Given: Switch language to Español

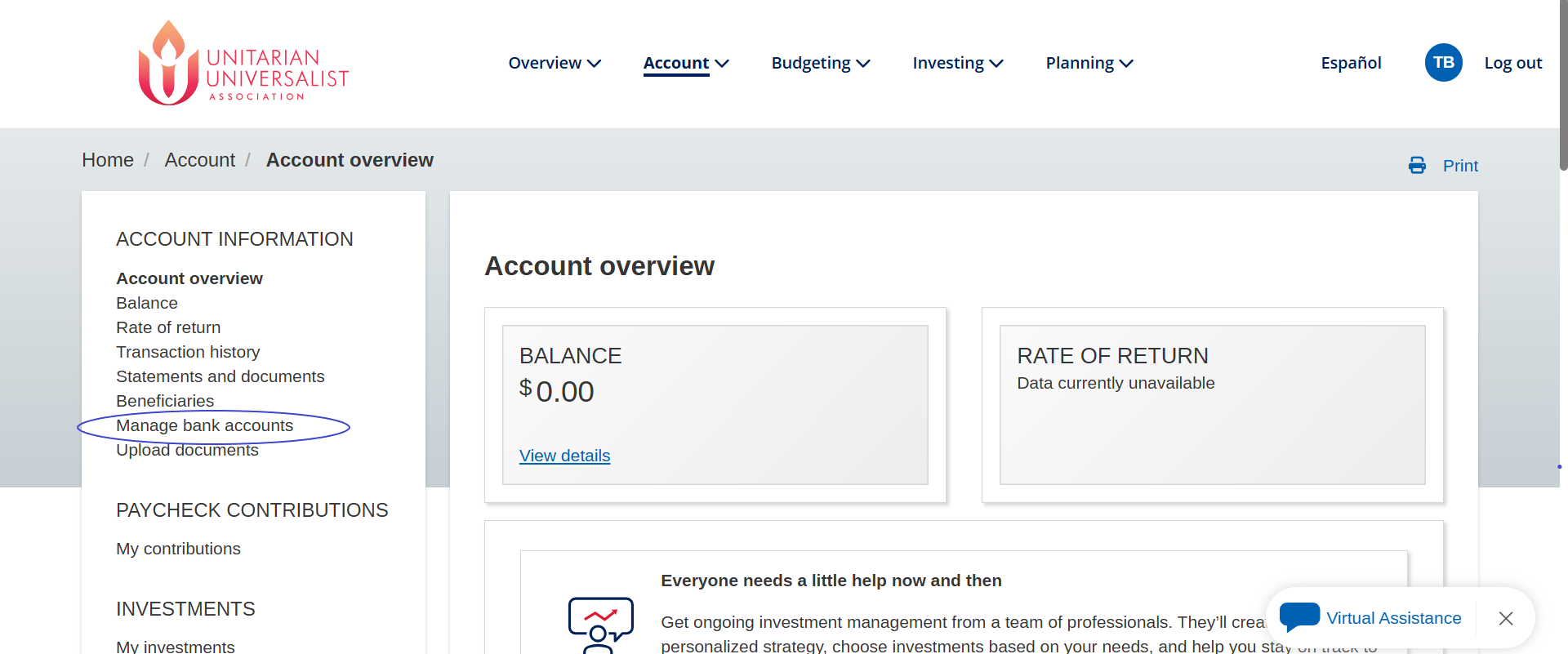Looking at the screenshot, I should coord(1351,63).
